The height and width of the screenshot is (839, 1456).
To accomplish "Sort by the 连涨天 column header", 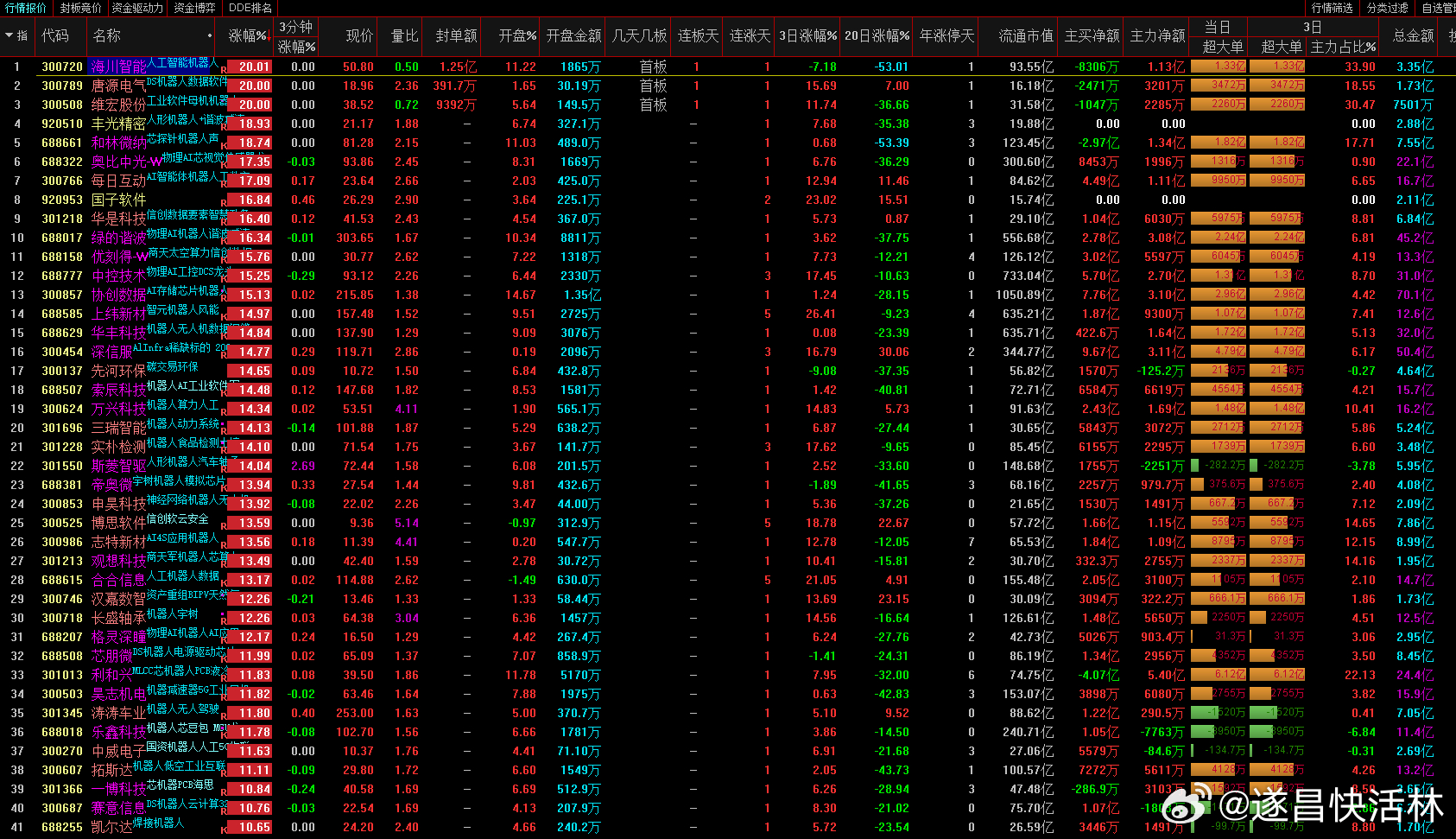I will pyautogui.click(x=750, y=35).
